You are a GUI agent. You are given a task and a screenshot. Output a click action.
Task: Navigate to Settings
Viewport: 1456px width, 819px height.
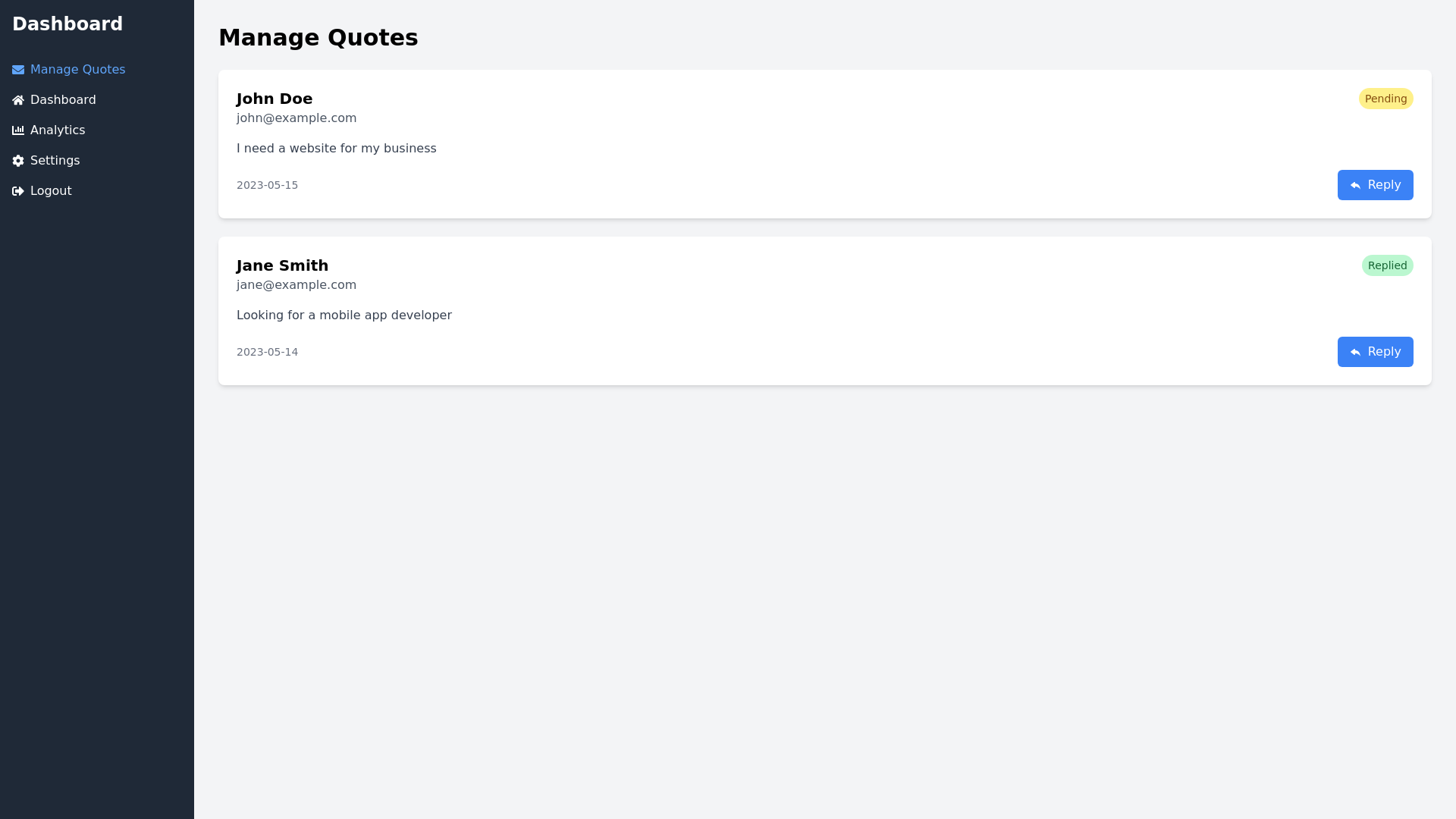(x=55, y=161)
